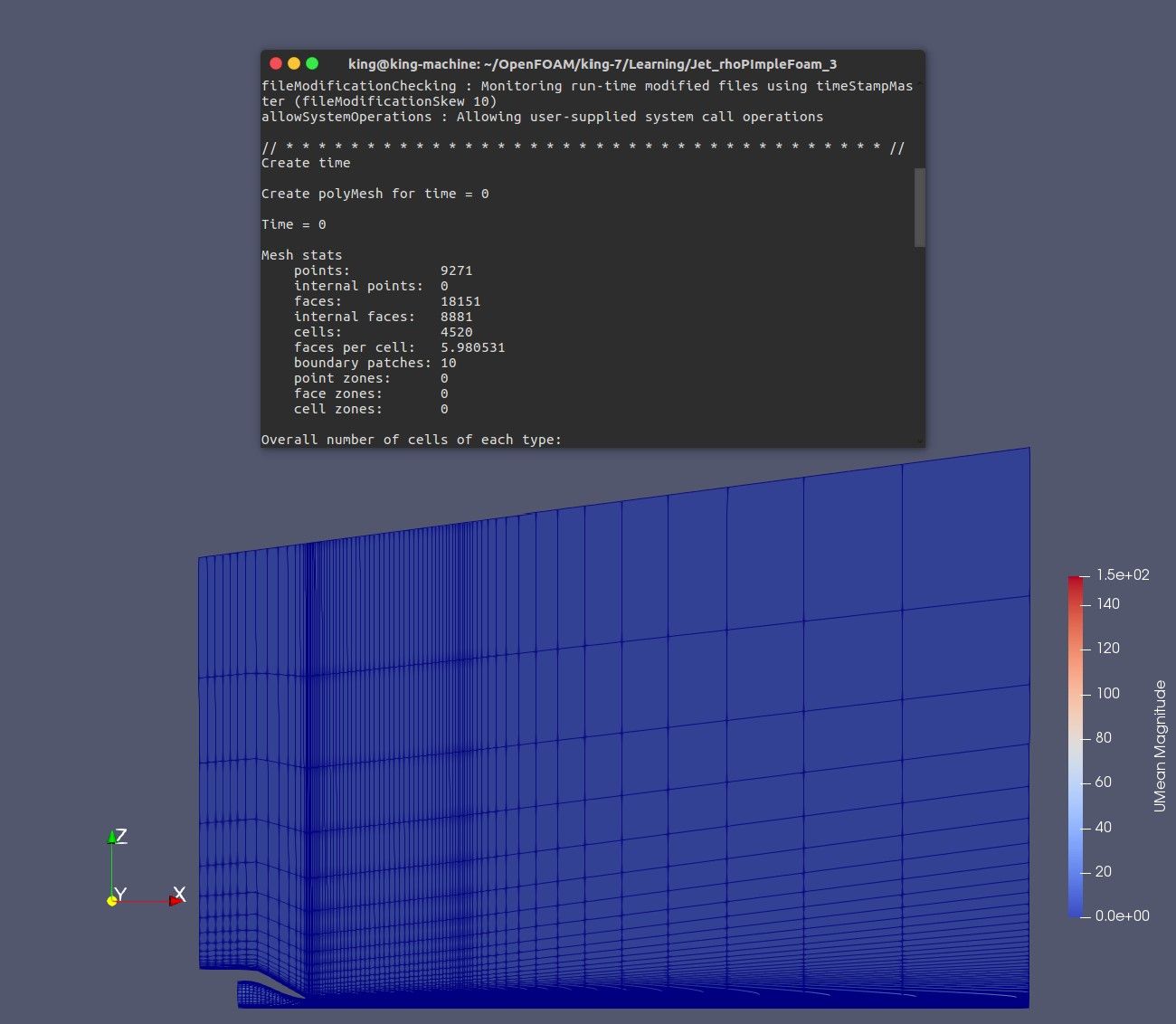Maximize the terminal using the green button

(x=312, y=63)
